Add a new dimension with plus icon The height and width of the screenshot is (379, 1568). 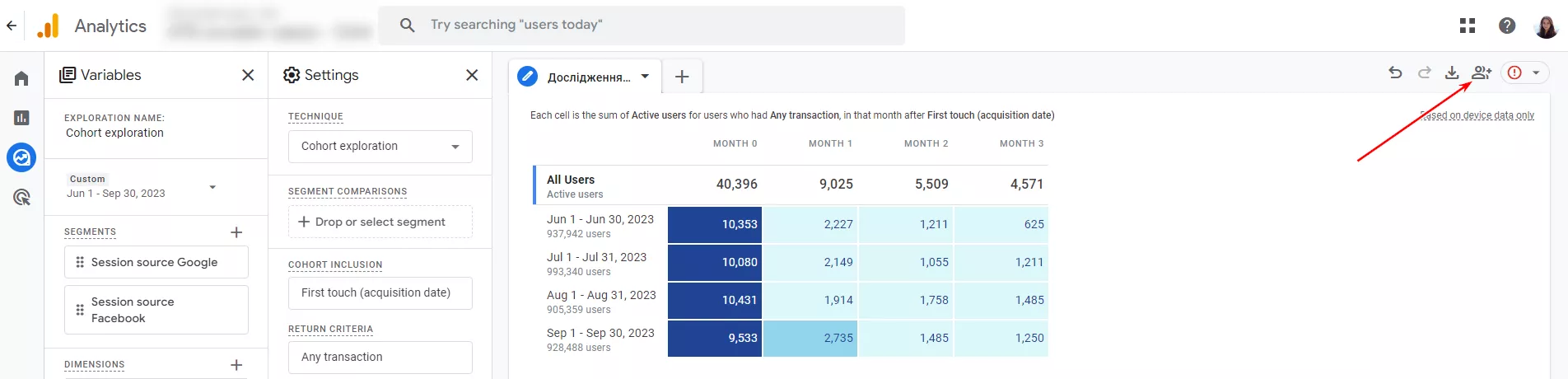click(x=236, y=365)
